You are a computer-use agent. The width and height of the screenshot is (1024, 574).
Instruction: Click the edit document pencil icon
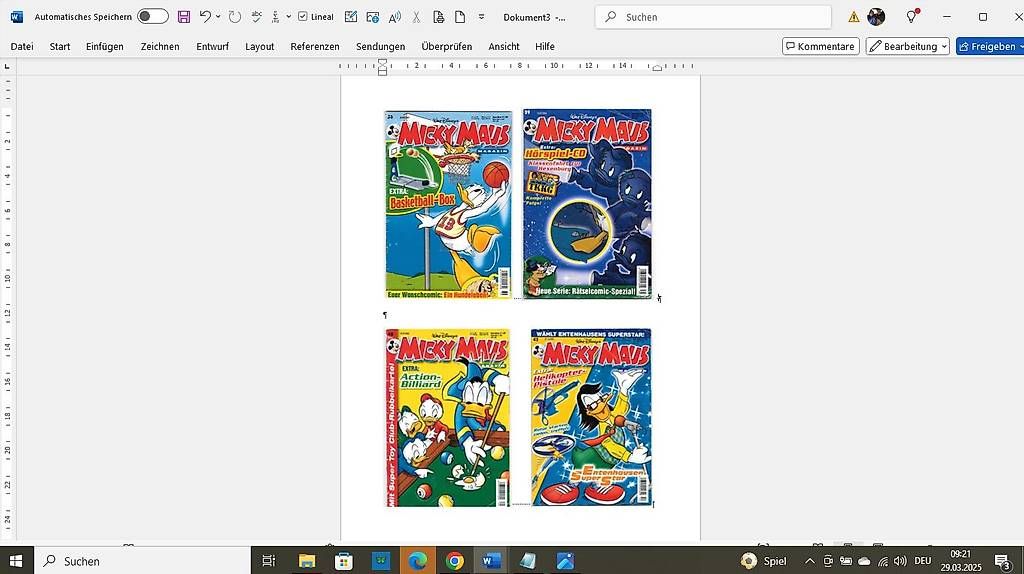351,17
